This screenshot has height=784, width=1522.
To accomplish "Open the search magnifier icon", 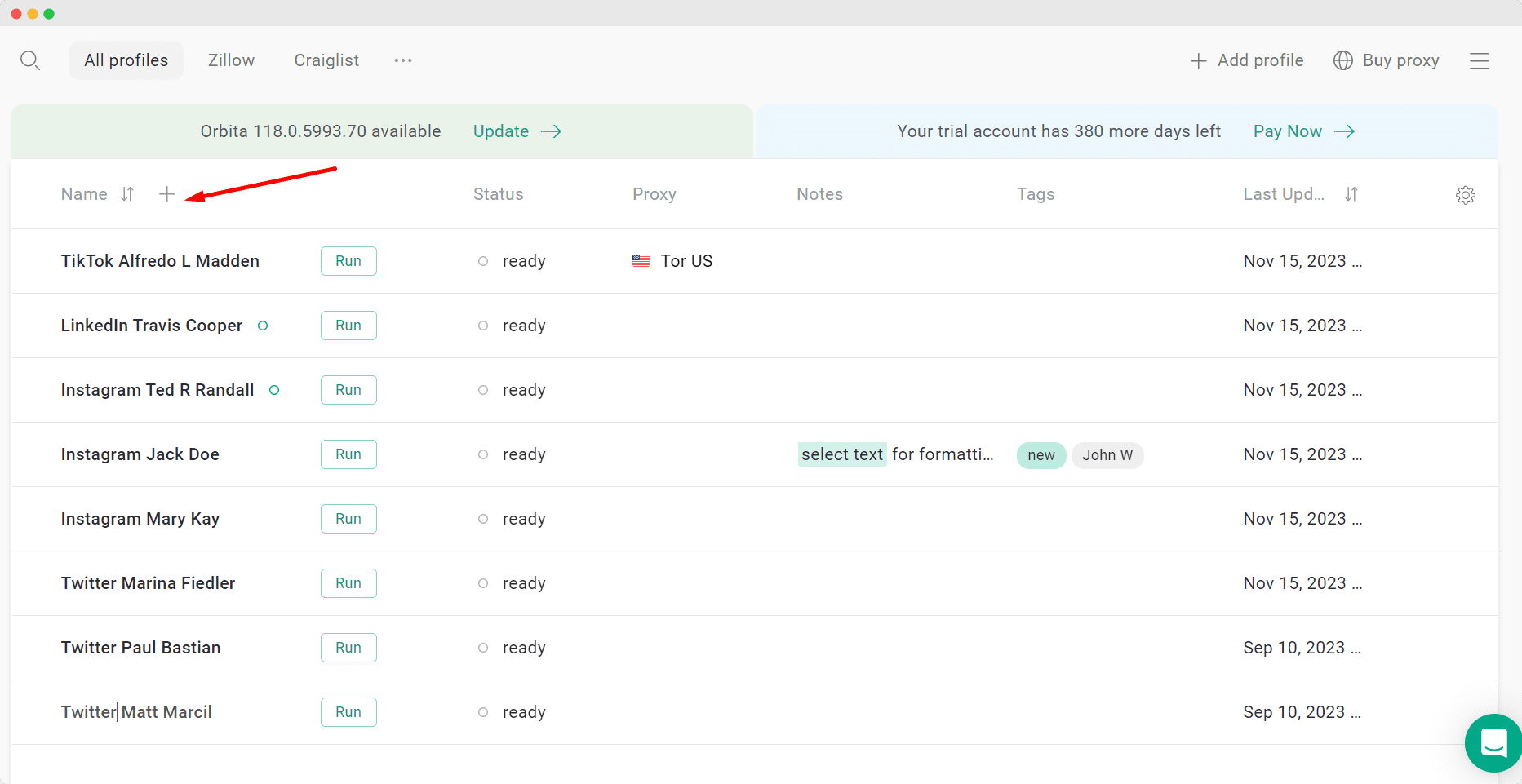I will point(30,60).
